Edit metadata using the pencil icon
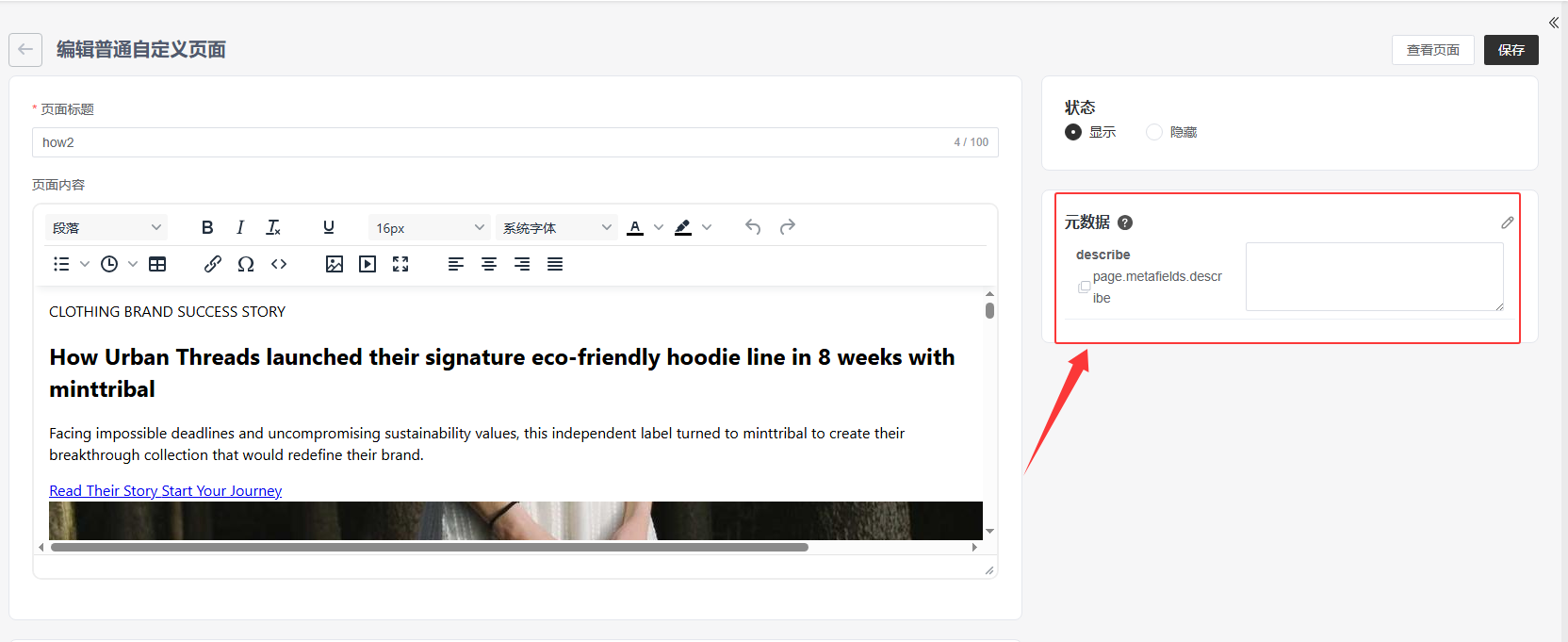This screenshot has width=1568, height=642. coord(1507,222)
